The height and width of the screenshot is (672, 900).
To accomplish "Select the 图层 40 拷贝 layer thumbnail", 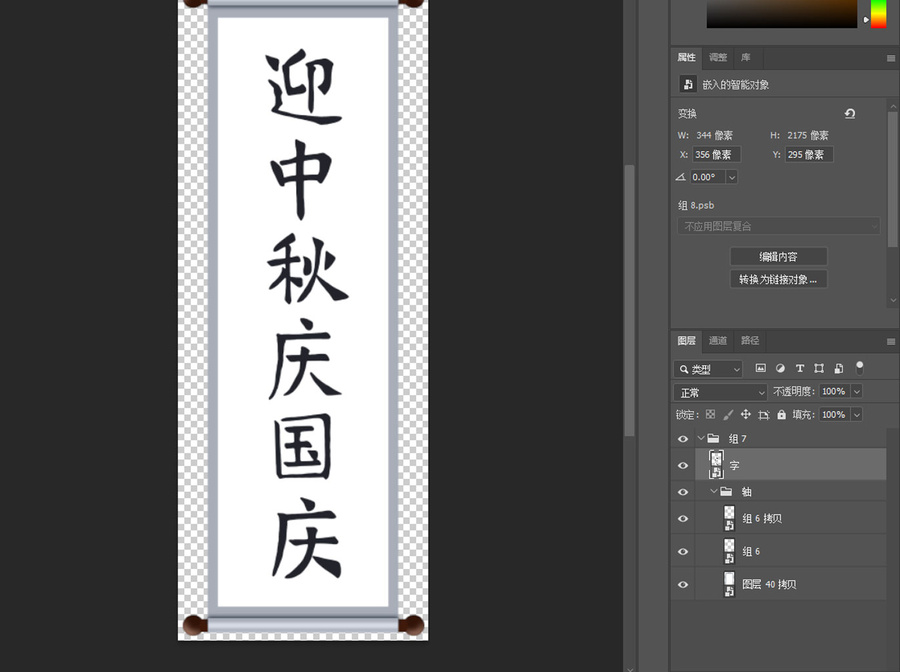I will pos(729,584).
